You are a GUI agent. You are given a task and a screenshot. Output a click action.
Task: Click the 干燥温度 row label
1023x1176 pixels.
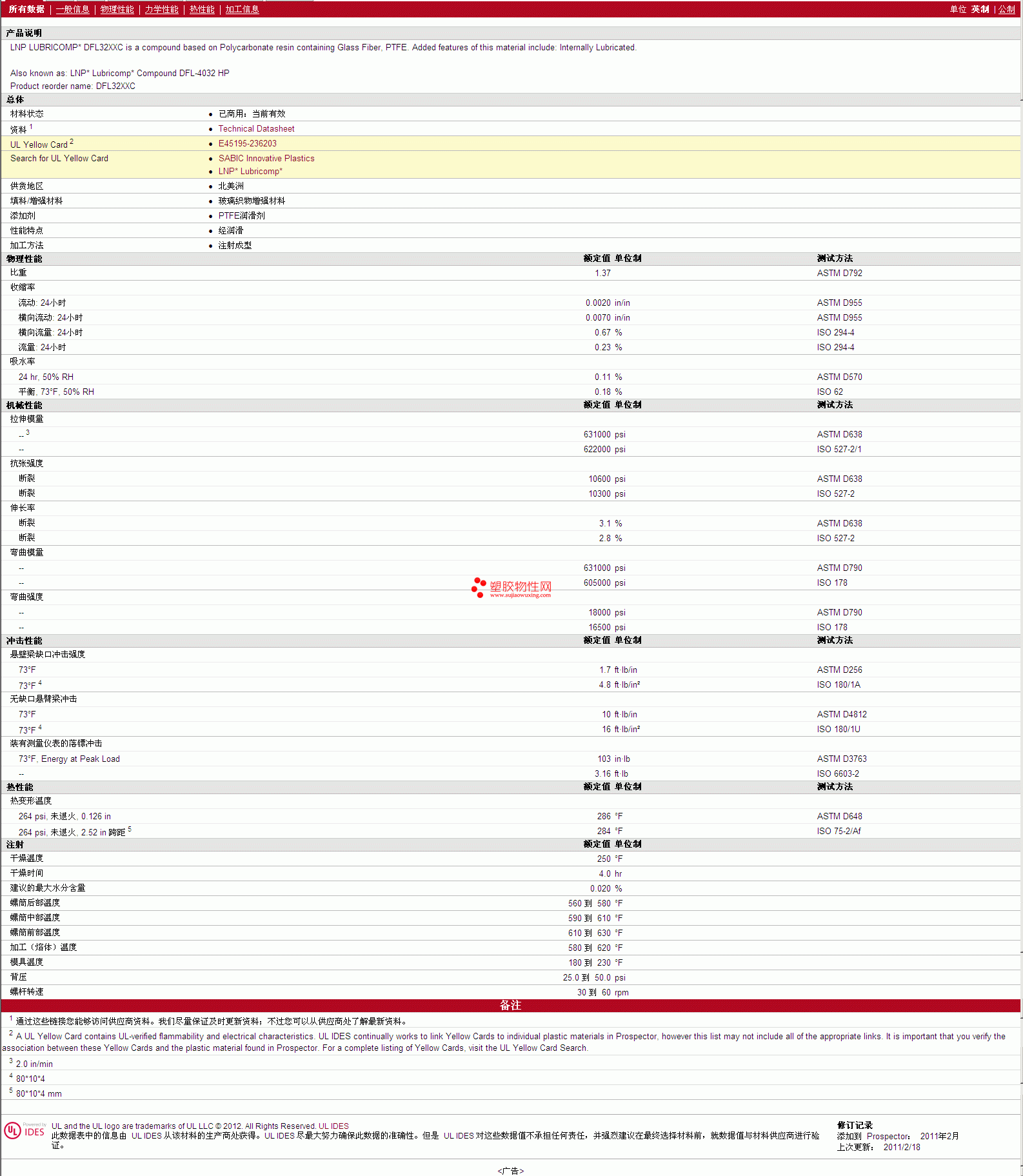point(26,859)
